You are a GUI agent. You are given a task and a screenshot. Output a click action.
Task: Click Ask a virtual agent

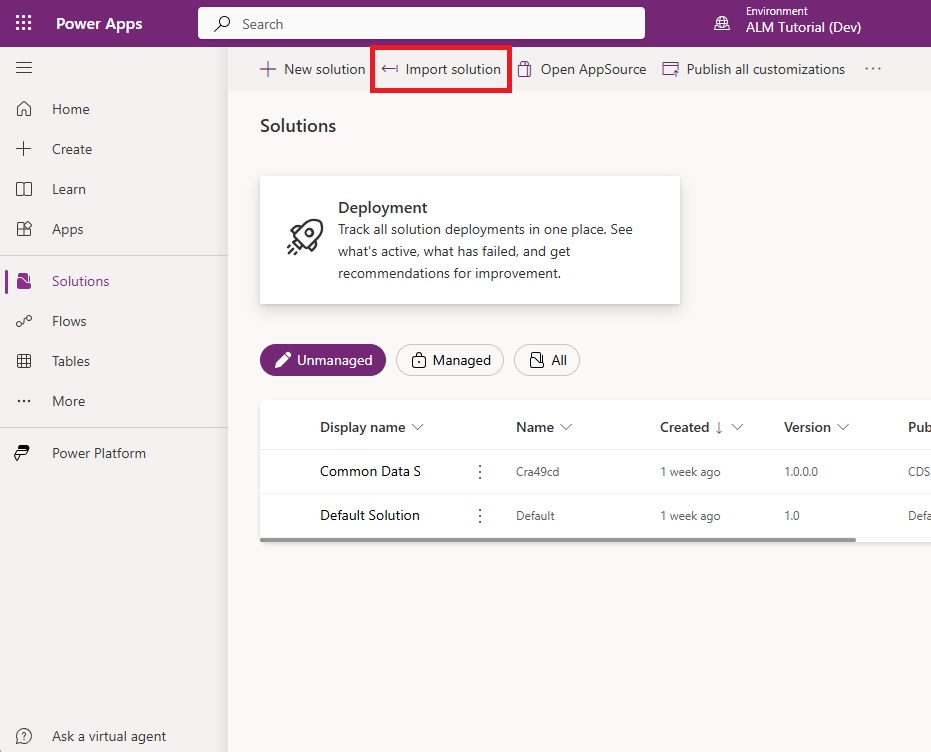pyautogui.click(x=109, y=736)
